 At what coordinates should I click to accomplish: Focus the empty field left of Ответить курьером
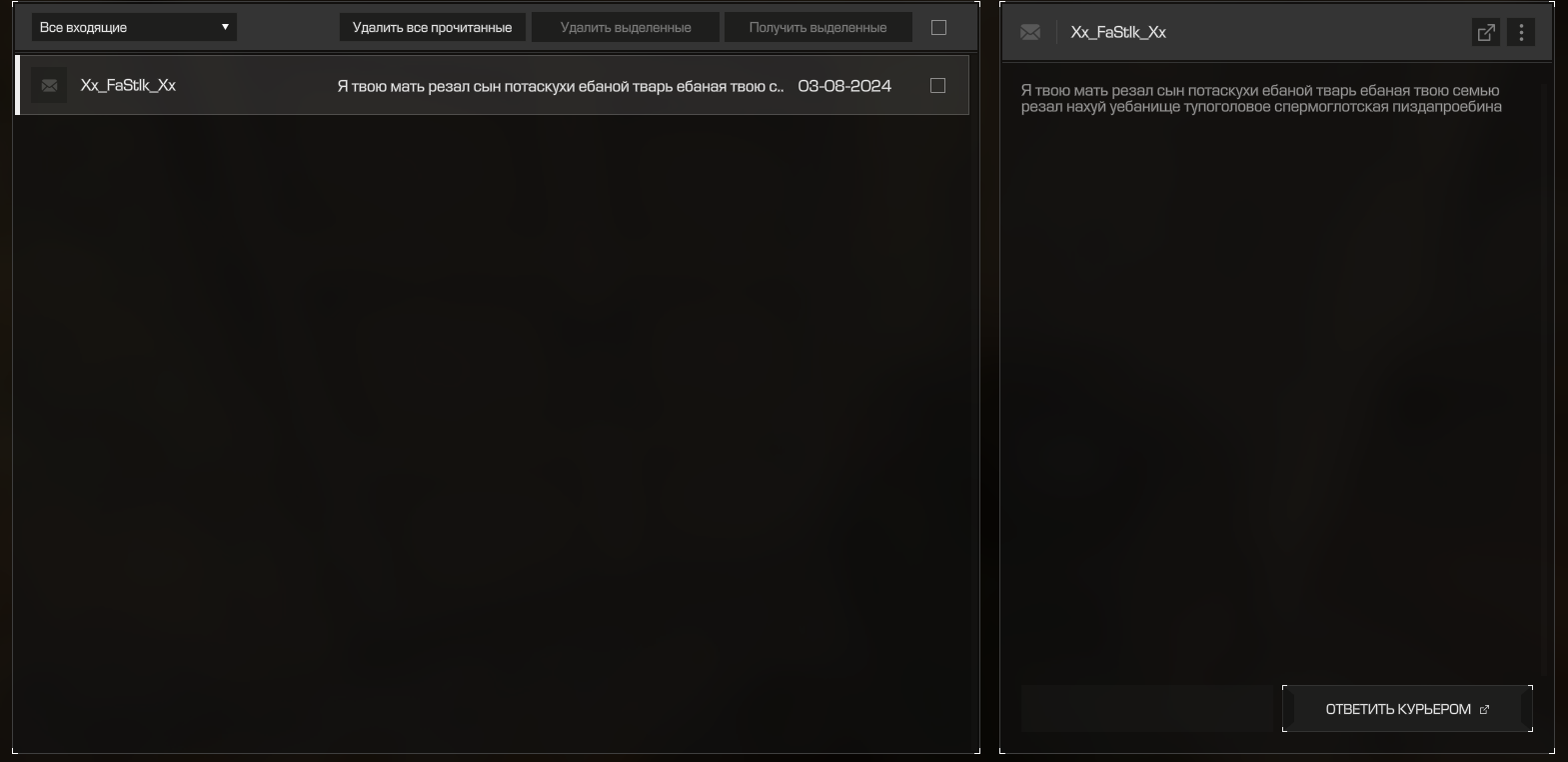coord(1151,709)
